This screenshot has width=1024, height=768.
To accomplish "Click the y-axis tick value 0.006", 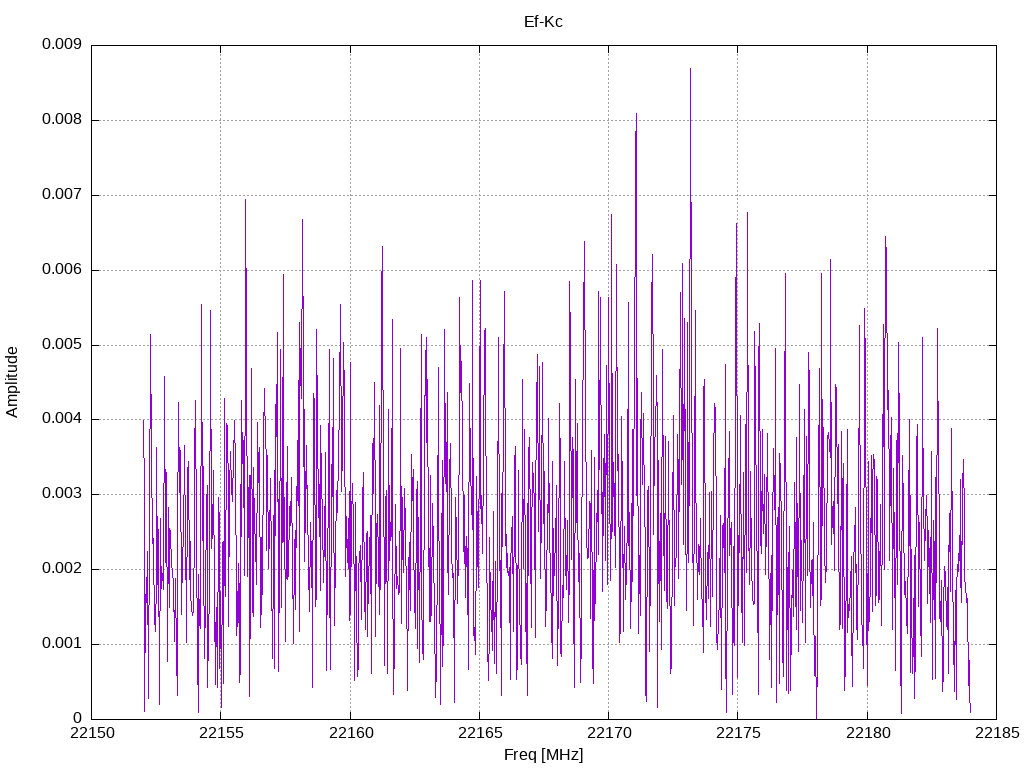I will tap(62, 270).
